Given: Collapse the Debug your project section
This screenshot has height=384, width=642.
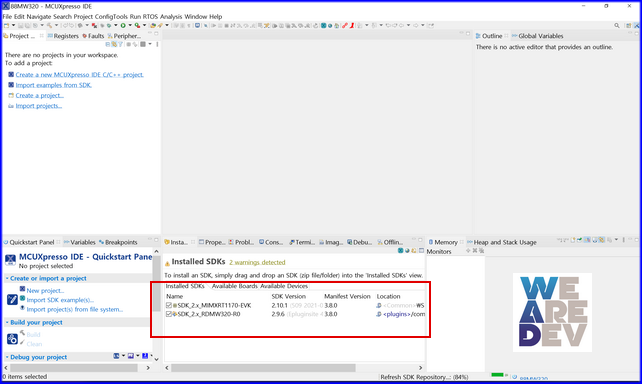Looking at the screenshot, I should pyautogui.click(x=7, y=357).
